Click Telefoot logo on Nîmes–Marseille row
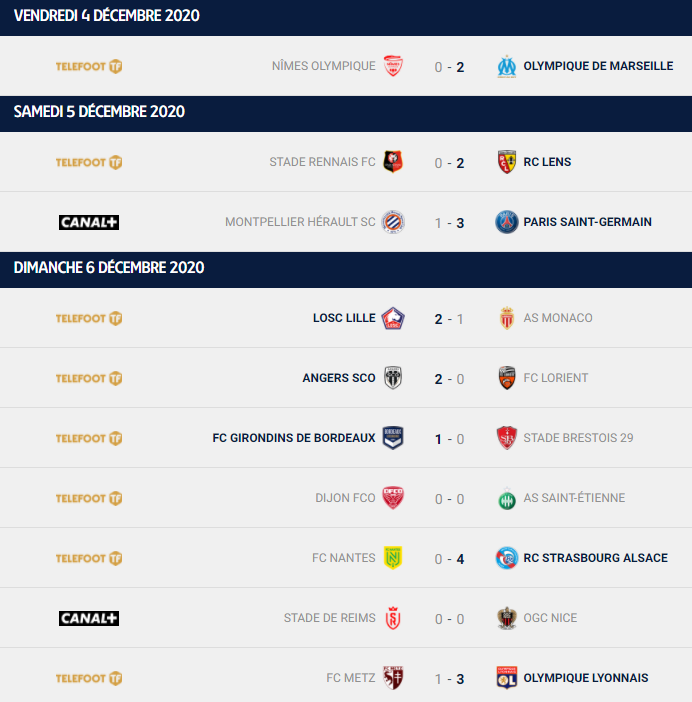The image size is (692, 702). click(89, 66)
